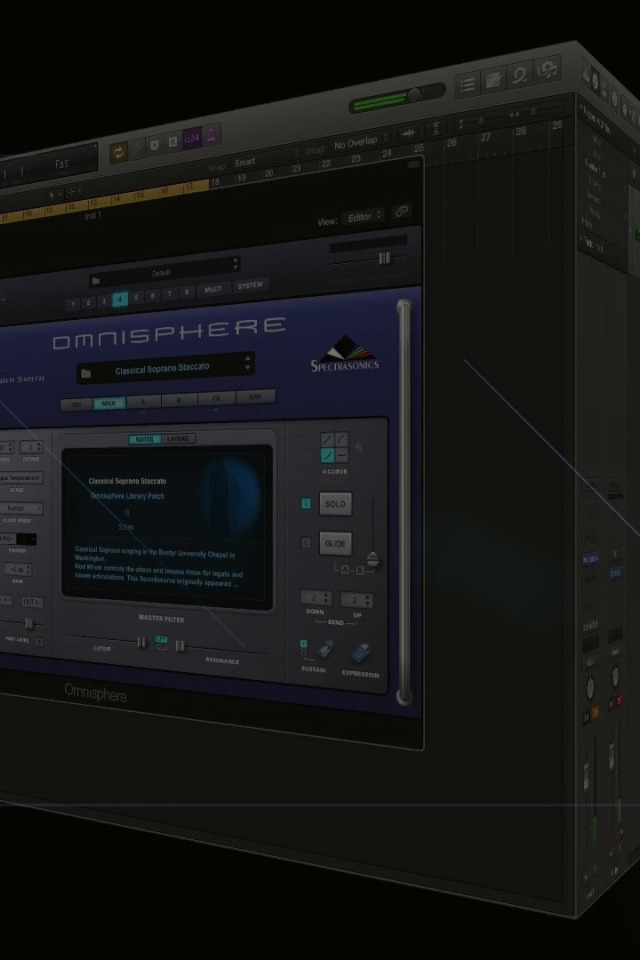640x960 pixels.
Task: Click the Inst 1 region label on timeline
Action: 94,216
